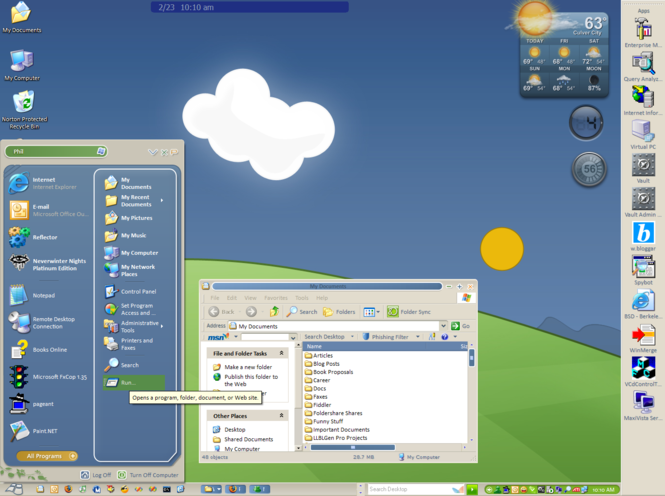
Task: Launch Query Analyzer from Apps sidebar
Action: [643, 67]
